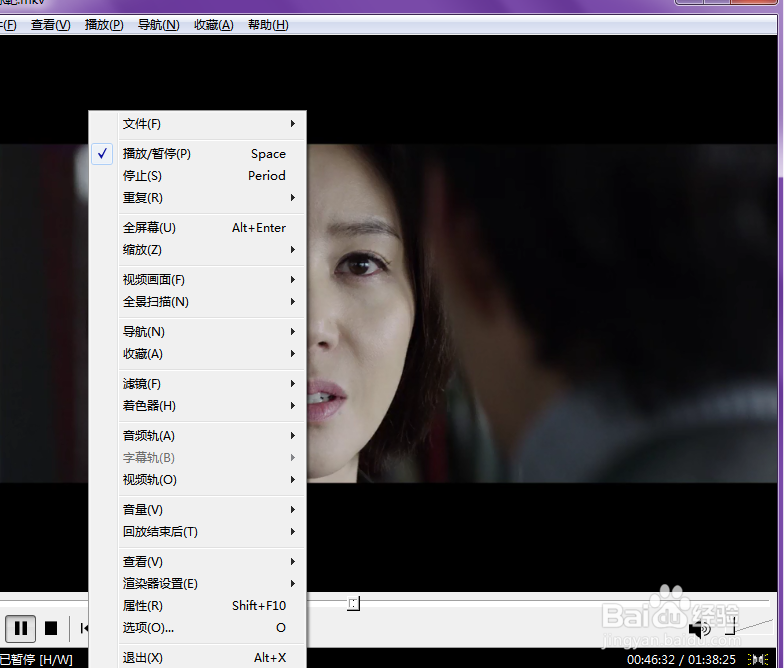Screen dimensions: 784x668
Task: Adjust the volume slider handle
Action: tap(732, 625)
